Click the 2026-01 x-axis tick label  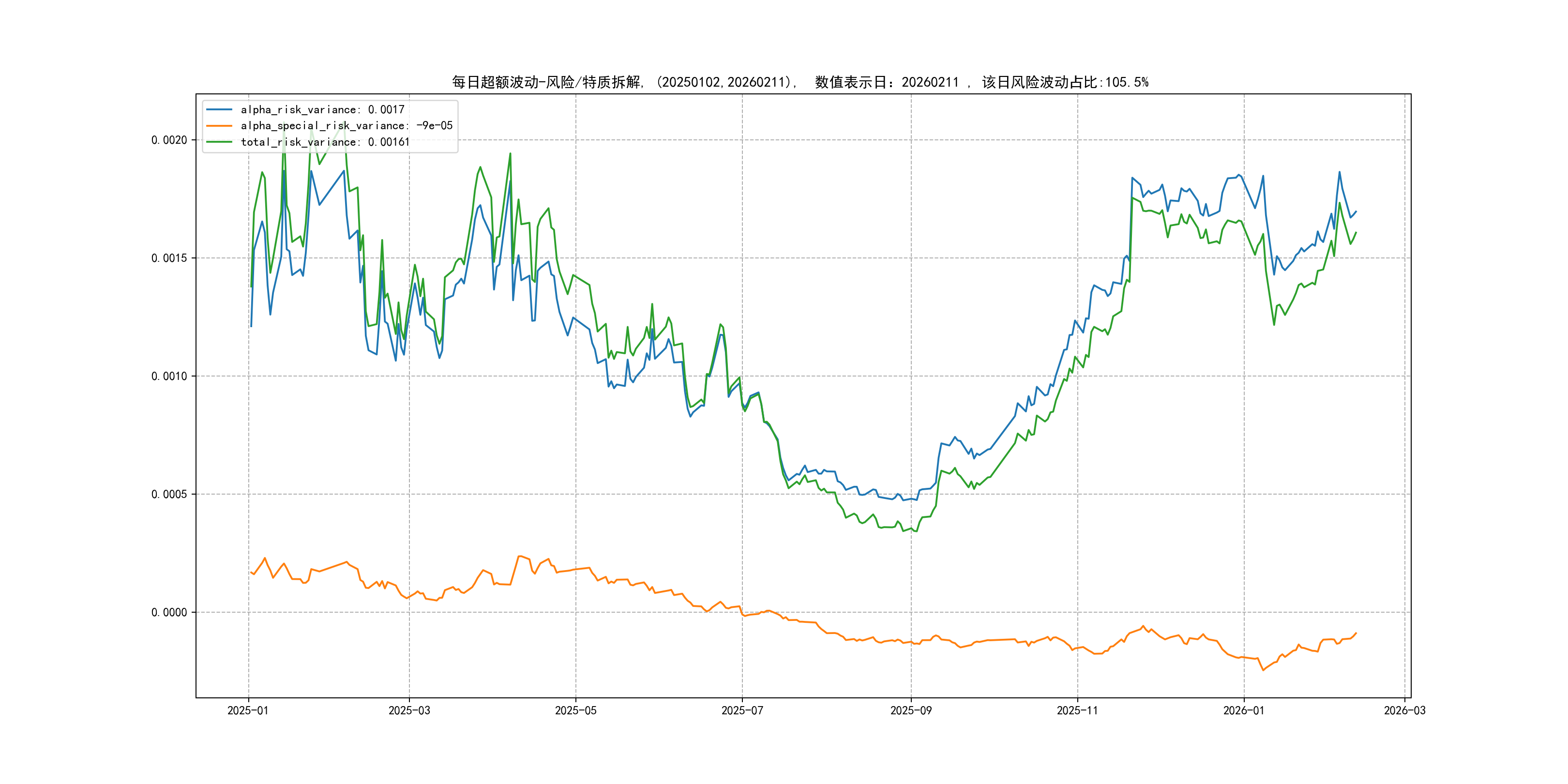(x=1244, y=710)
